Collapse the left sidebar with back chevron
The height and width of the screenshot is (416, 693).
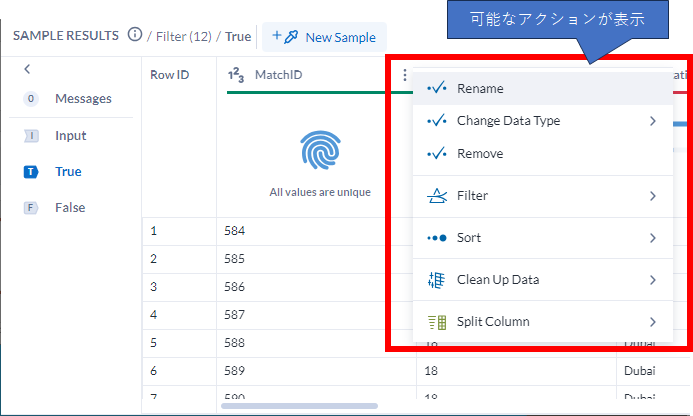tap(27, 69)
